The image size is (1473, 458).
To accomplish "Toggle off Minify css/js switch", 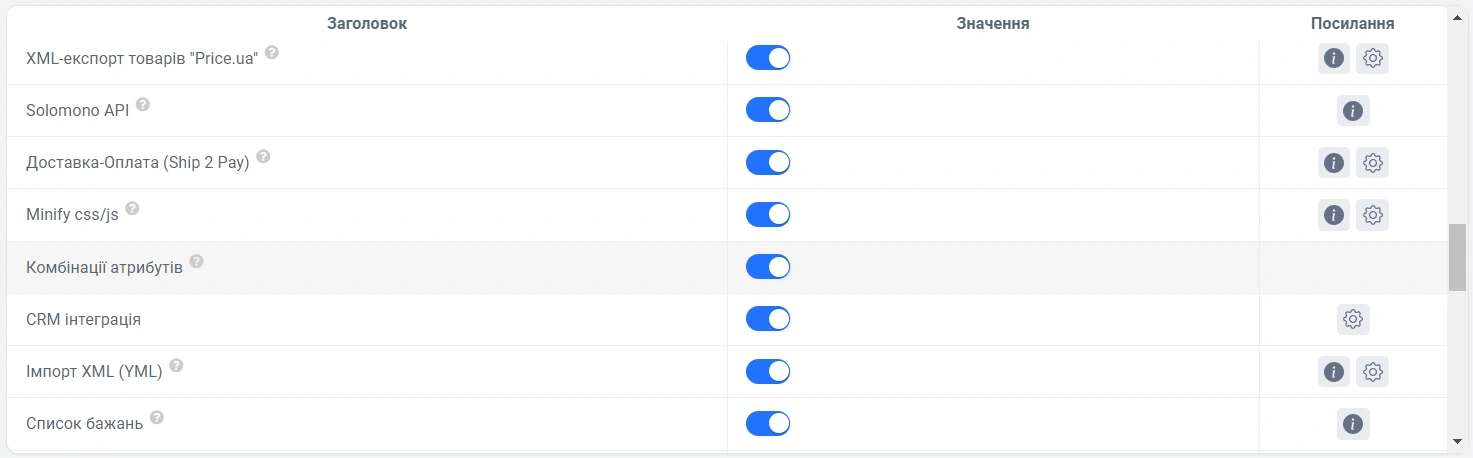I will point(768,214).
